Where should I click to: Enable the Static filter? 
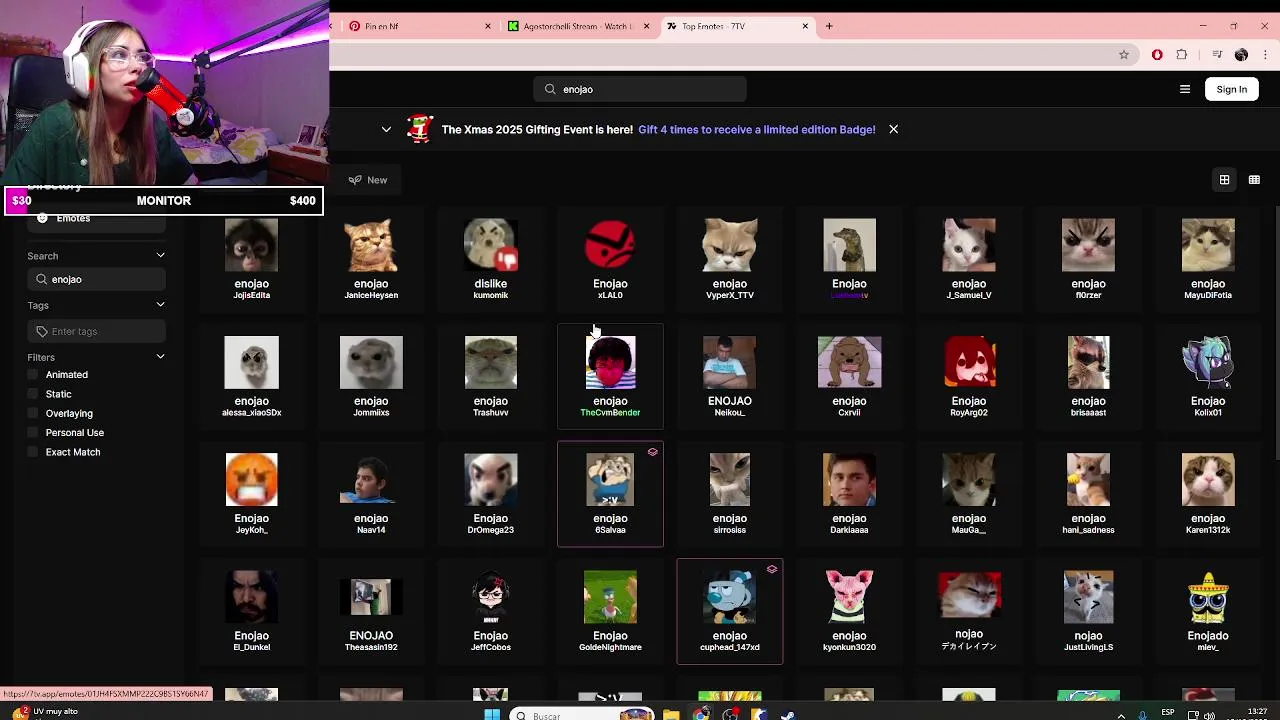click(33, 394)
